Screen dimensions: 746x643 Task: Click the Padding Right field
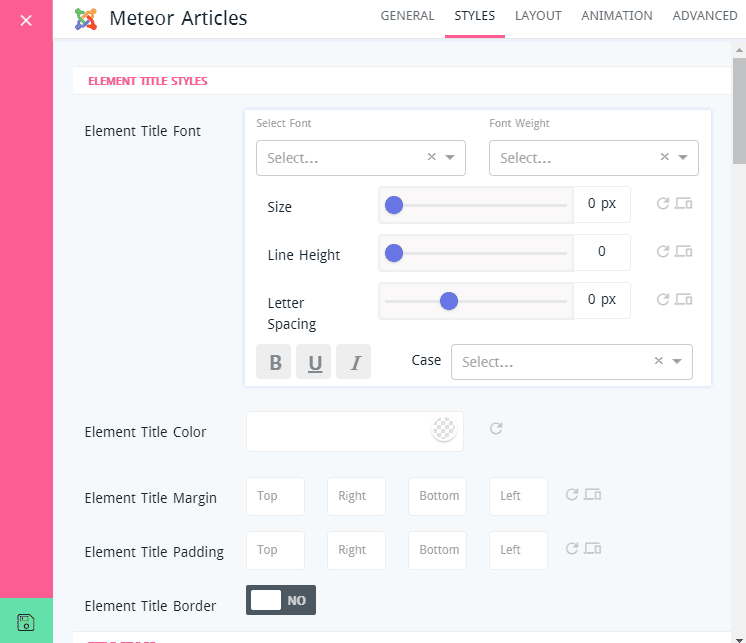click(x=356, y=550)
